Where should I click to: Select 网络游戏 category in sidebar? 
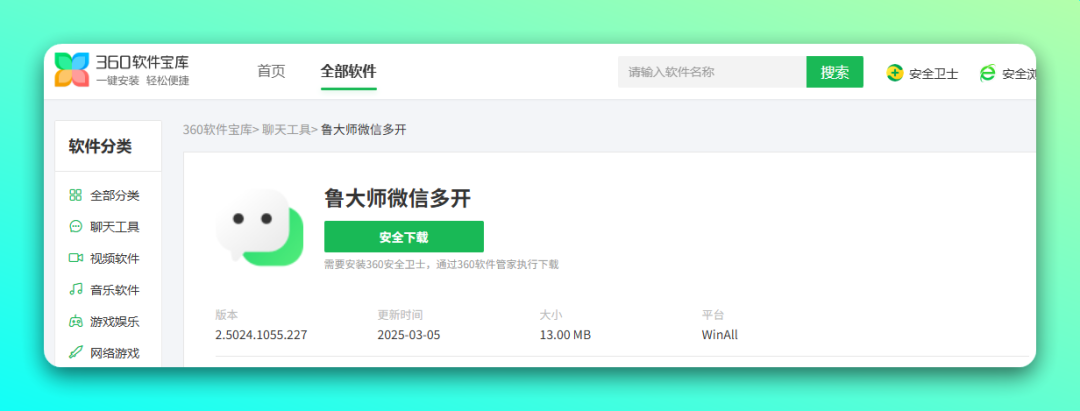point(114,354)
